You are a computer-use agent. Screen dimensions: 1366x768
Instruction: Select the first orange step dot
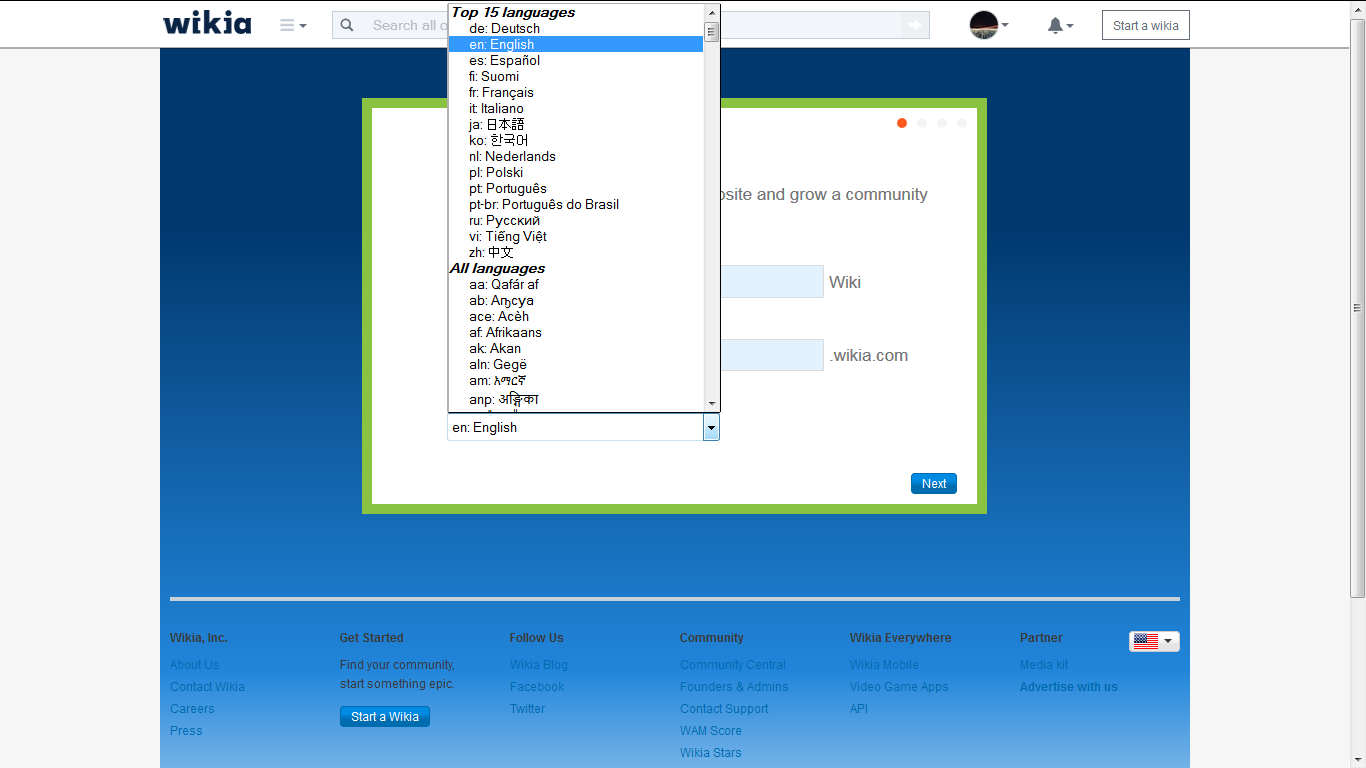[x=902, y=123]
